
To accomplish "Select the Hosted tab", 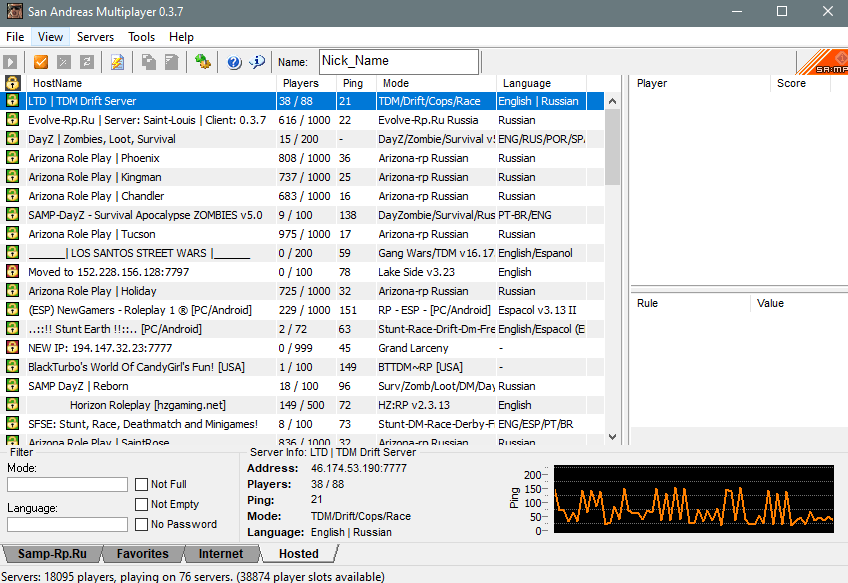I will (299, 554).
